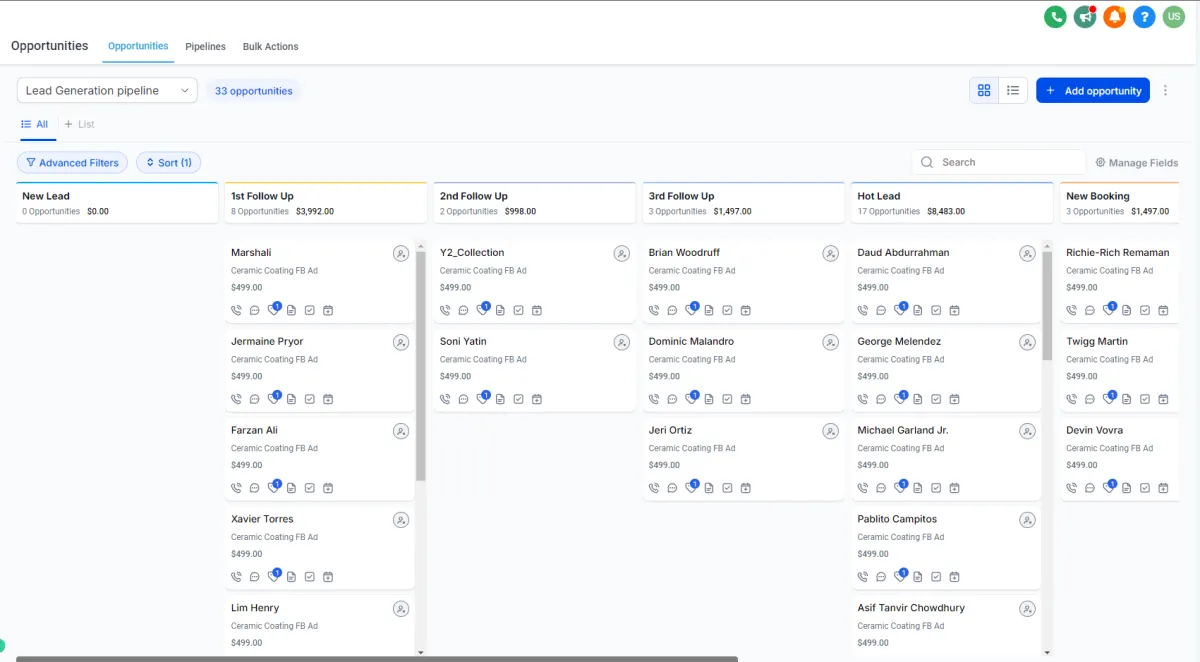1200x662 pixels.
Task: Open the three-dot more options menu
Action: (x=1165, y=91)
